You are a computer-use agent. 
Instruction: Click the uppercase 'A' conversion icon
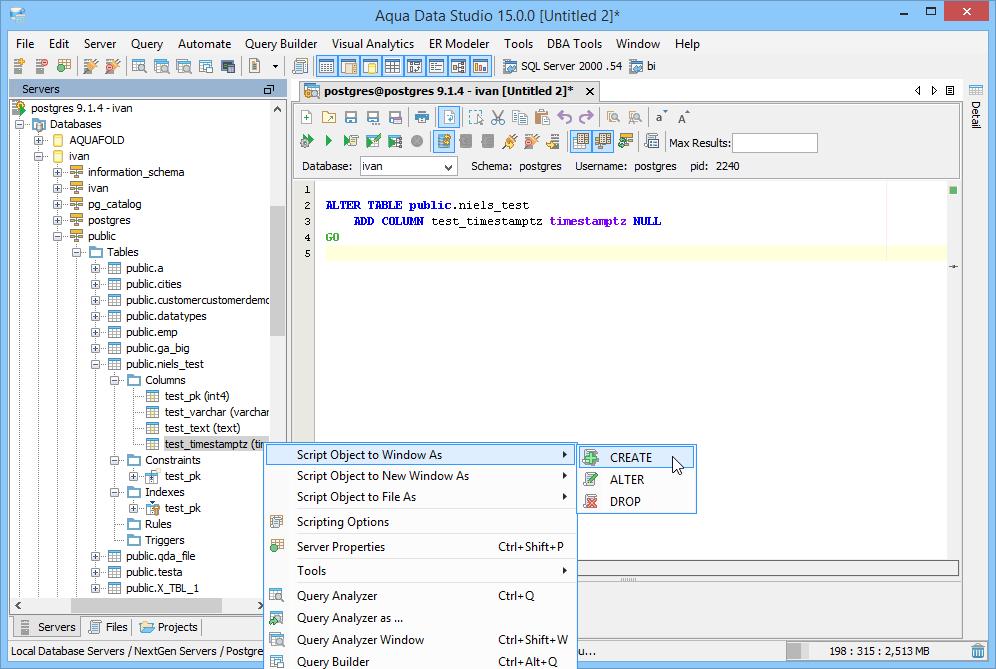[x=683, y=117]
